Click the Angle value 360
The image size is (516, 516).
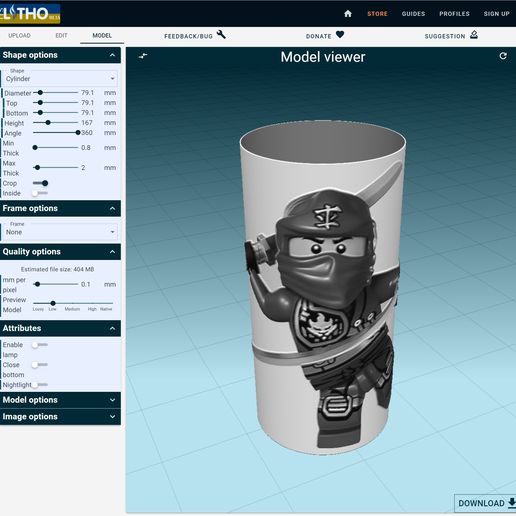[87, 133]
